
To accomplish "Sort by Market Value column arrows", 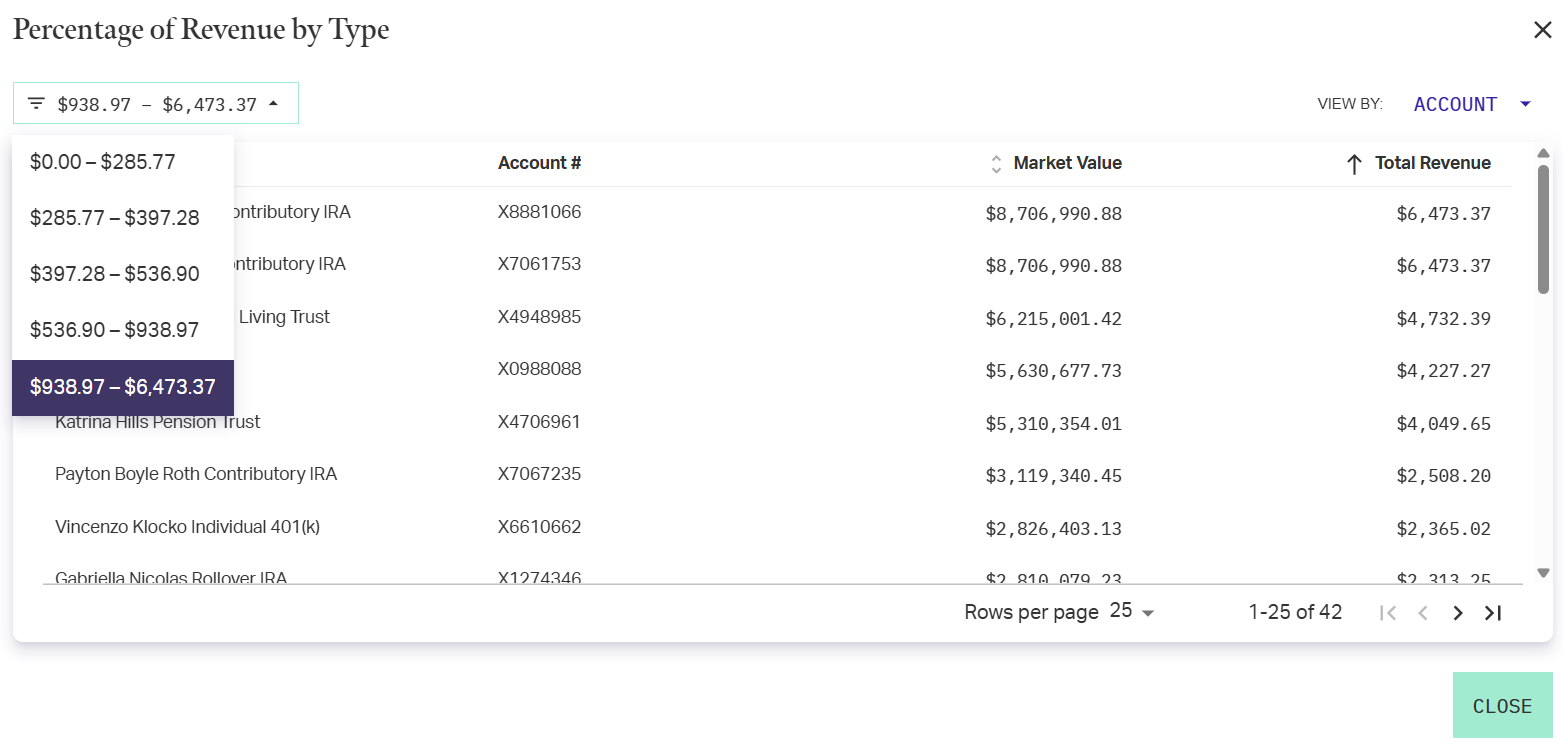I will pos(996,164).
